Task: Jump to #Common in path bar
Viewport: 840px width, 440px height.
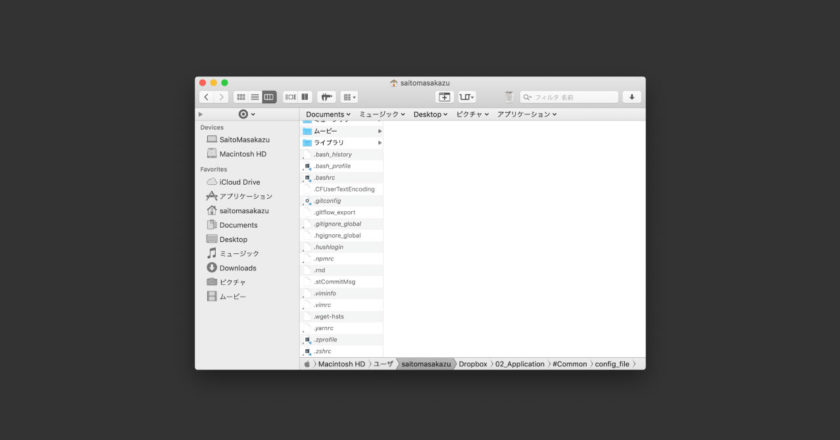Action: coord(569,364)
